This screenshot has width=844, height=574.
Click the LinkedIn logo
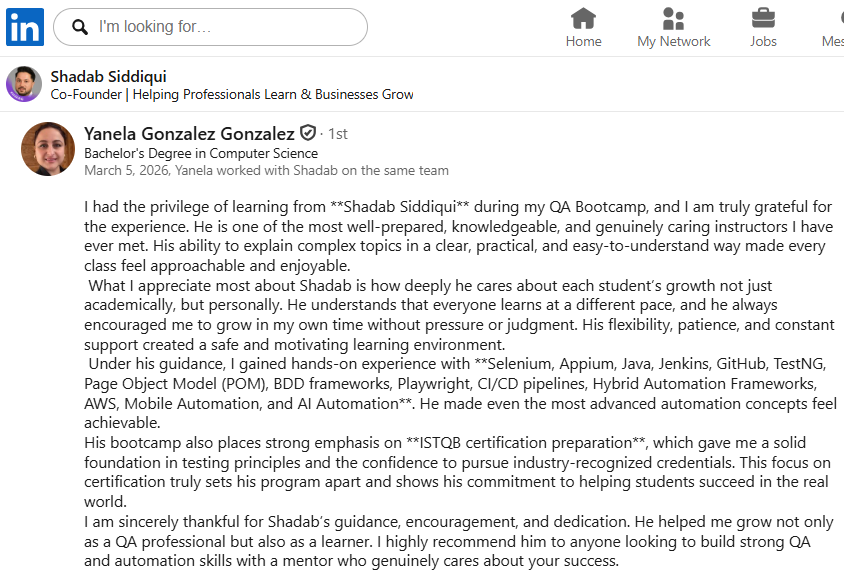[x=25, y=27]
